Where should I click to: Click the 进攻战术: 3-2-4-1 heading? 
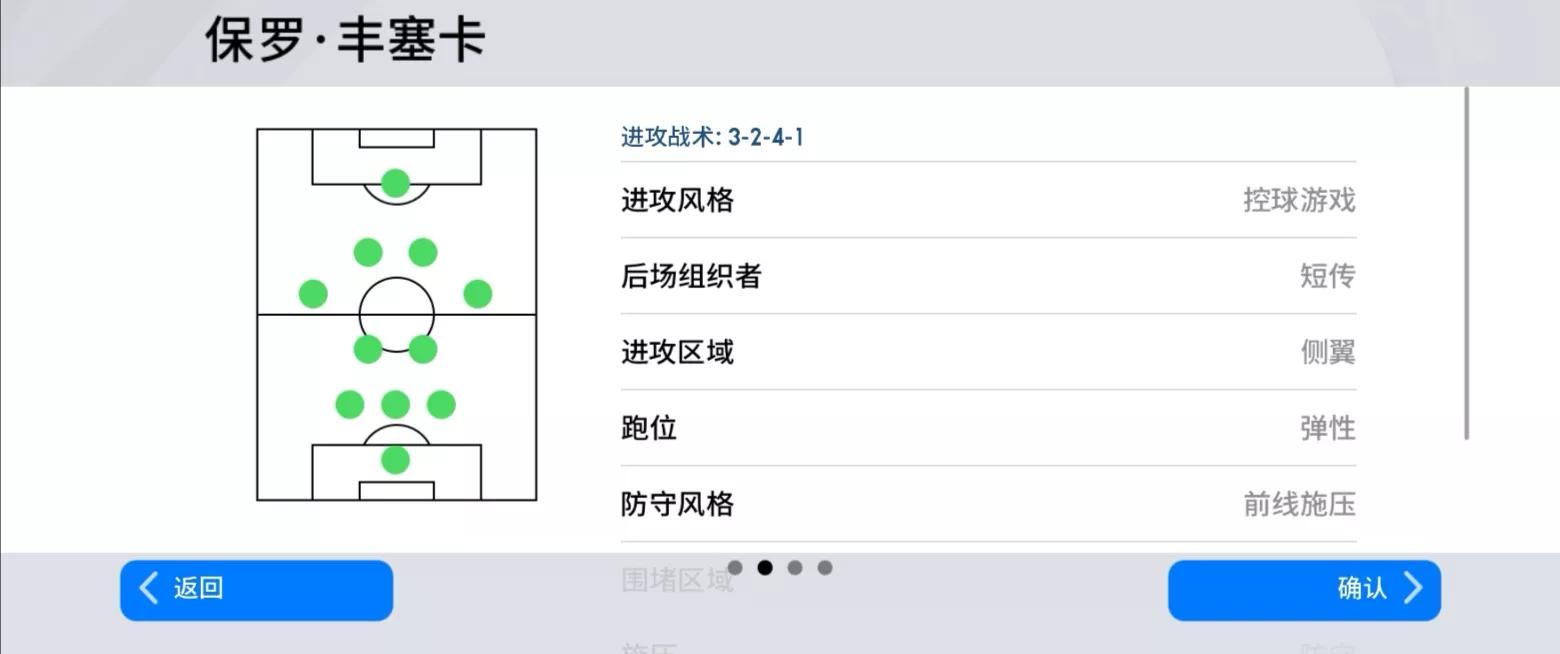(x=713, y=138)
